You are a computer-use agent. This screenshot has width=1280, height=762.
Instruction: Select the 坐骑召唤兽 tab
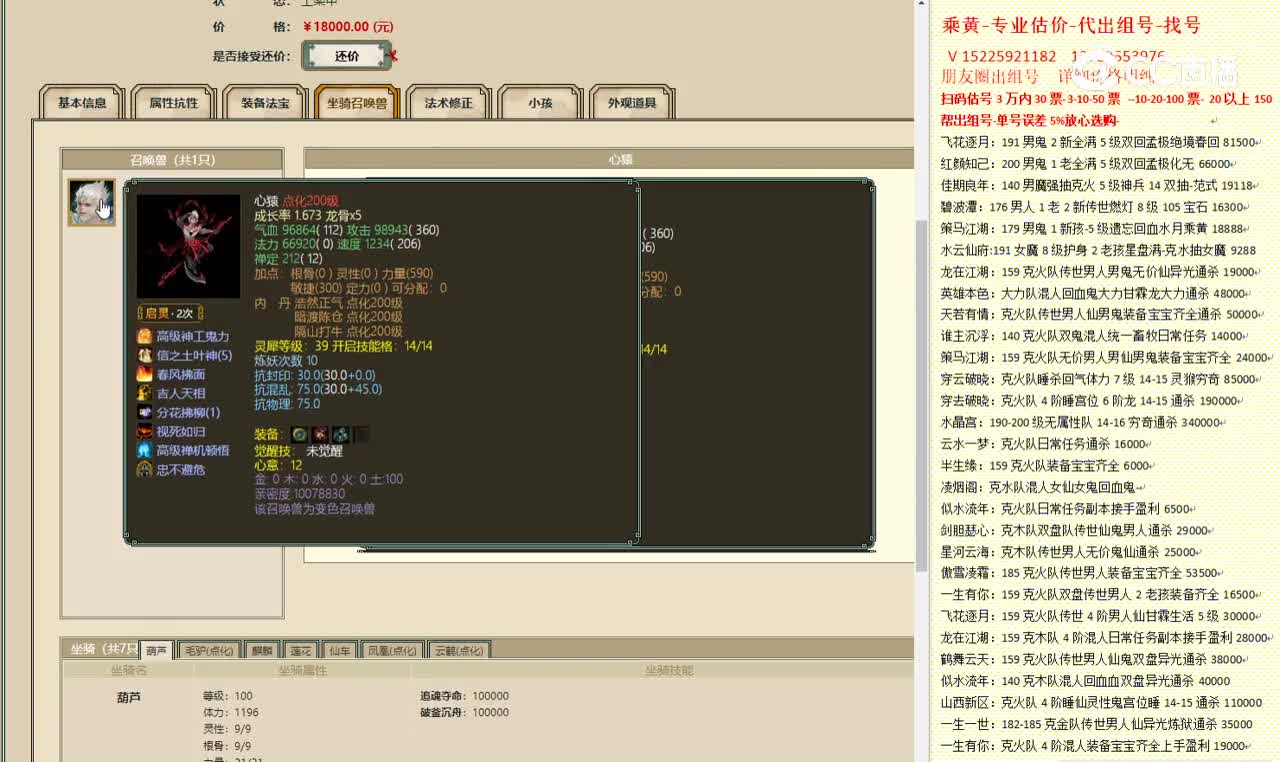[357, 103]
